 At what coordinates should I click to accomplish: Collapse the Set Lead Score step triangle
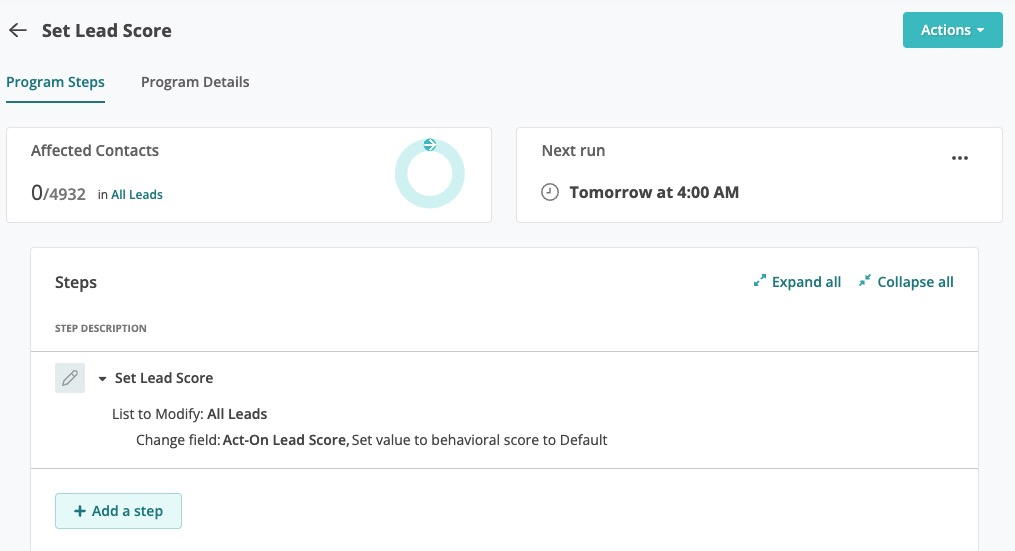pos(102,379)
